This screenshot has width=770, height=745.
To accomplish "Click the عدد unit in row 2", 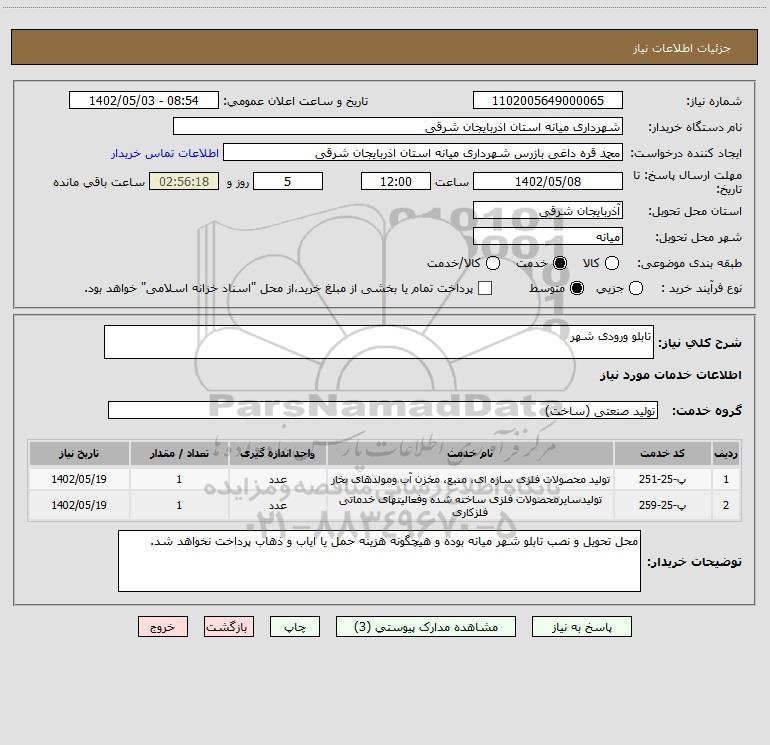I will coord(277,506).
